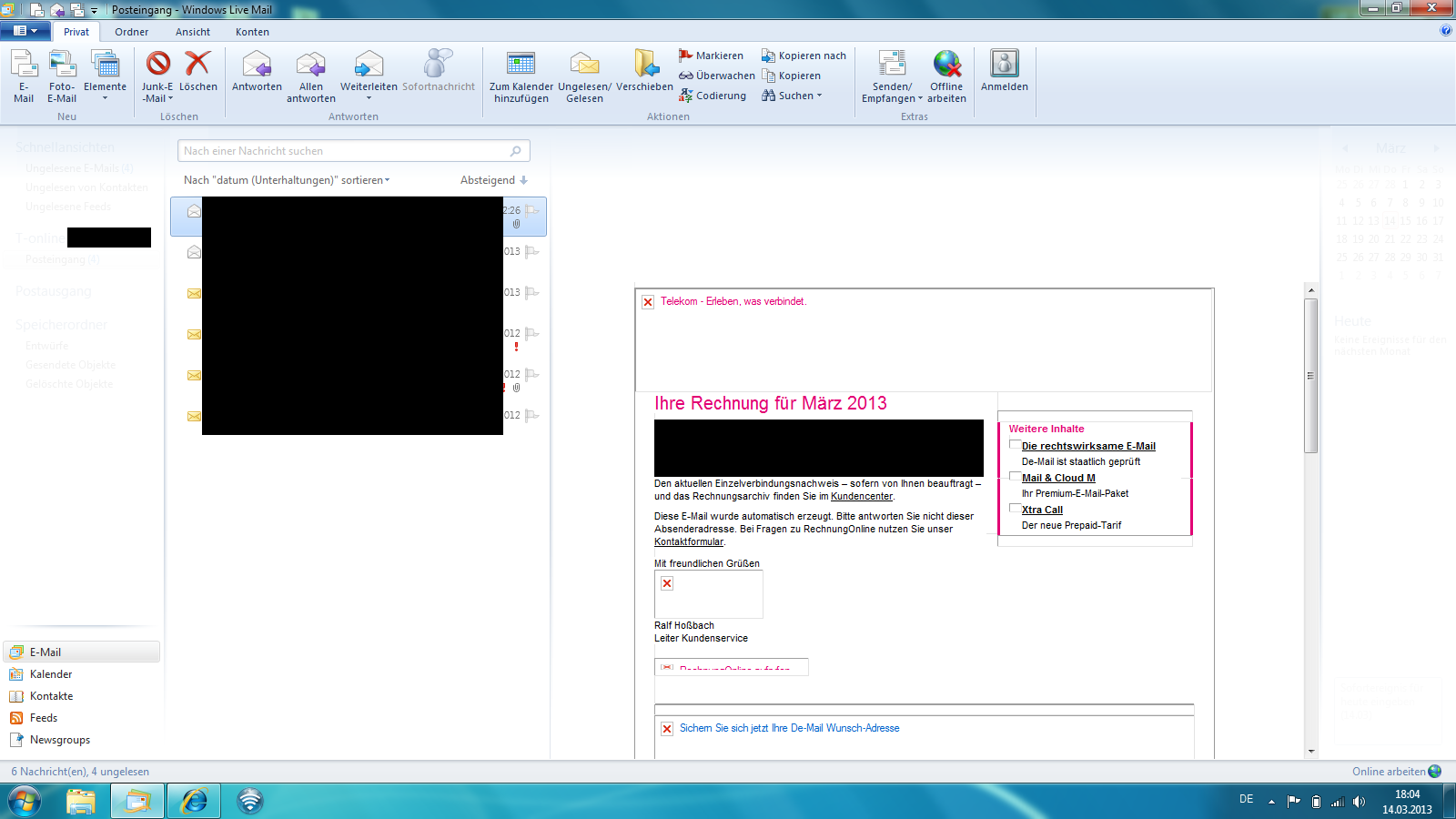The width and height of the screenshot is (1456, 819).
Task: Open the Codierung option
Action: click(x=712, y=96)
